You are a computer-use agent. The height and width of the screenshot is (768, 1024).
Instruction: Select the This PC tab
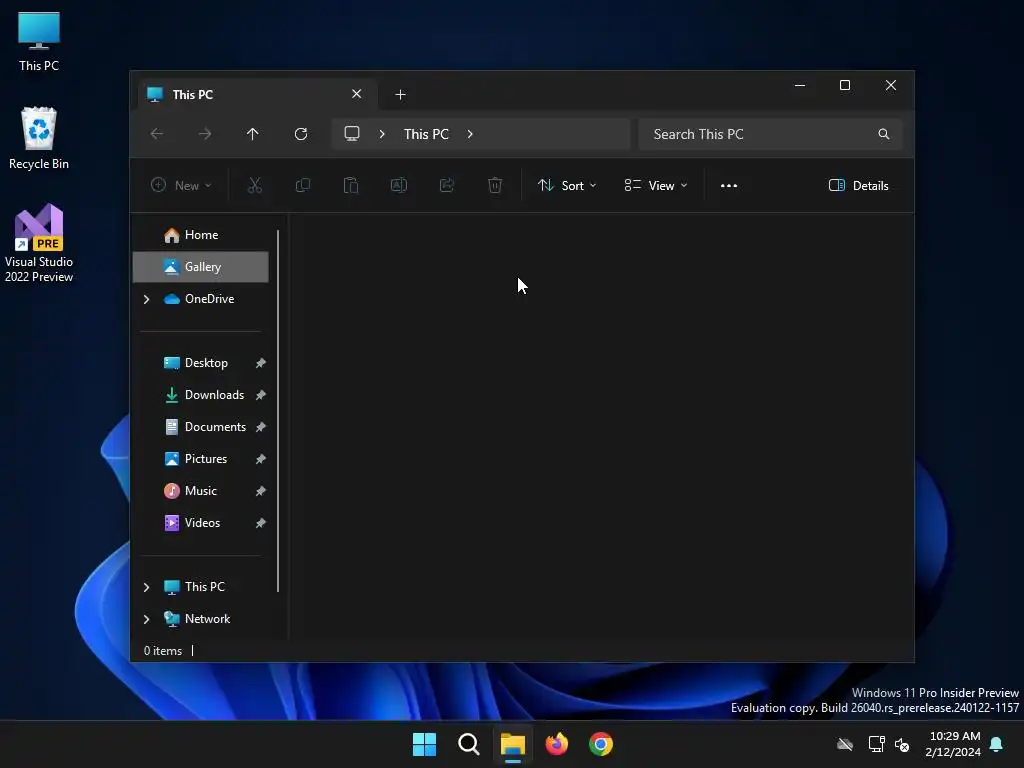[255, 95]
